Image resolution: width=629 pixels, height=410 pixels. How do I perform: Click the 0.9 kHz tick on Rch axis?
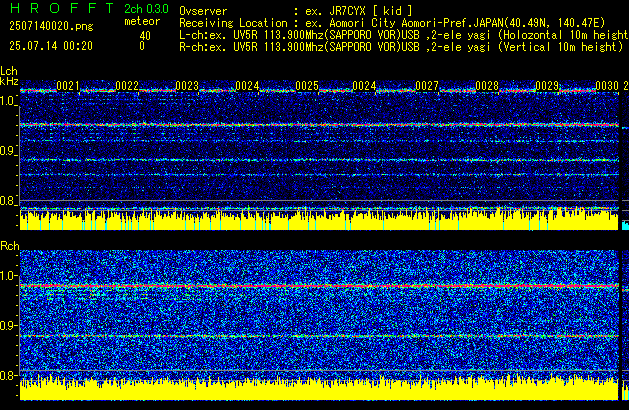9,325
